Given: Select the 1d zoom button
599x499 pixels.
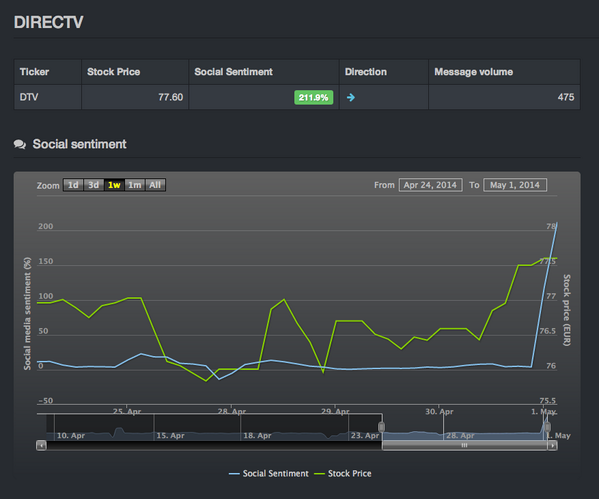Looking at the screenshot, I should coord(73,185).
